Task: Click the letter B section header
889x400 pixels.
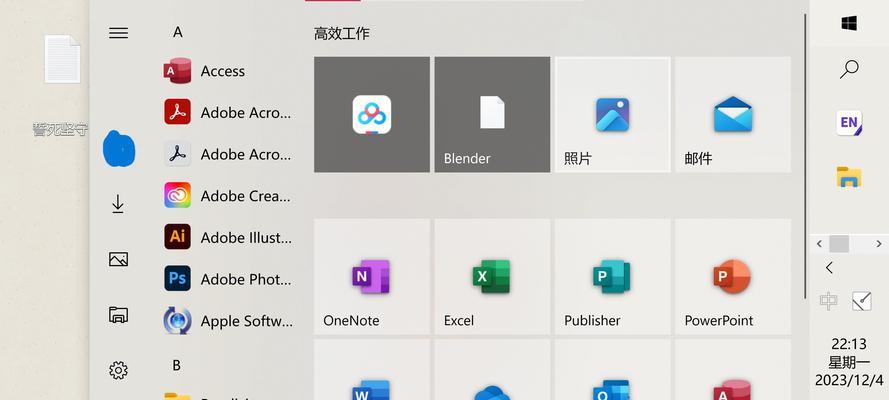Action: [x=177, y=365]
